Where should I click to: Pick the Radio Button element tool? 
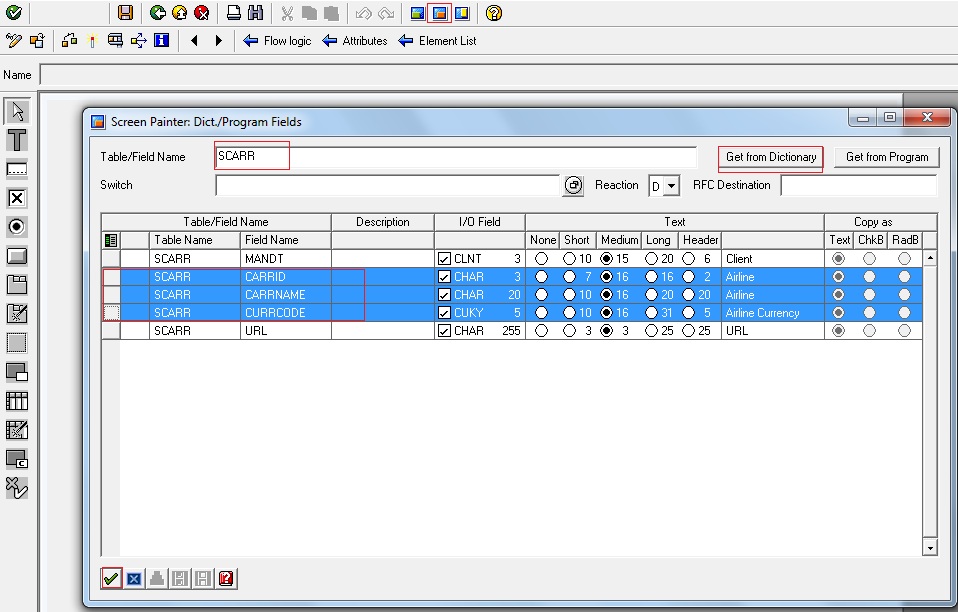16,225
